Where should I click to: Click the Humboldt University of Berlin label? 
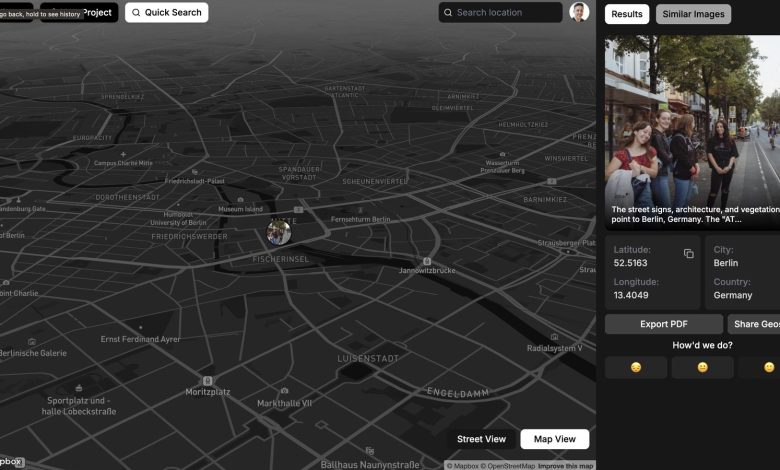pos(178,219)
